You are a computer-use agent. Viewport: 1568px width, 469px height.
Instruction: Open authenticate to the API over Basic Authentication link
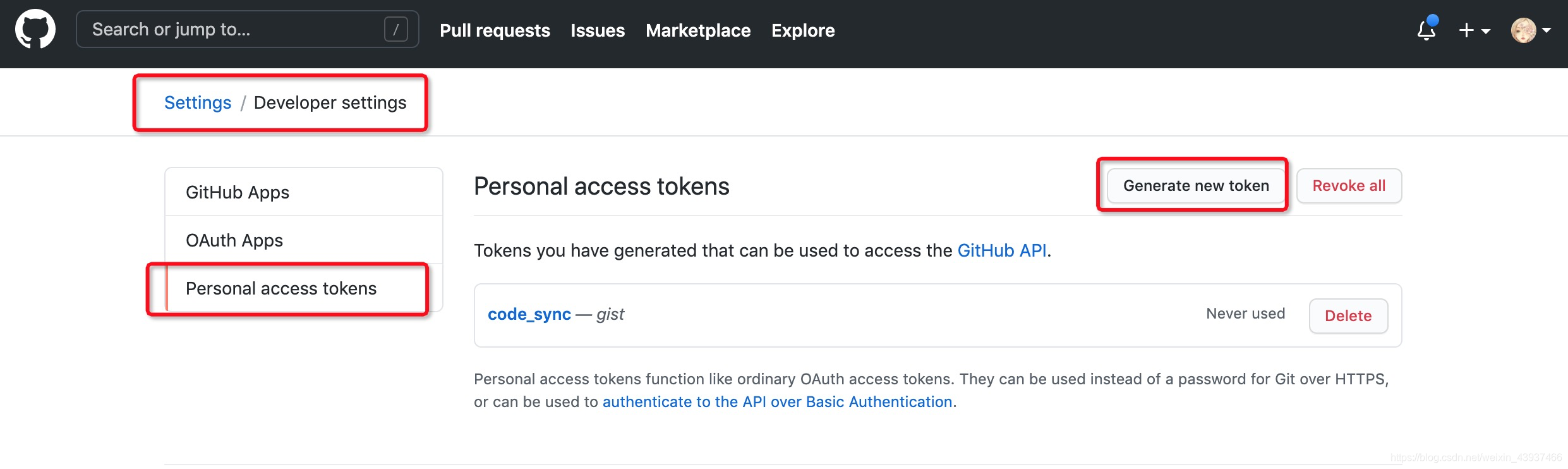(777, 402)
